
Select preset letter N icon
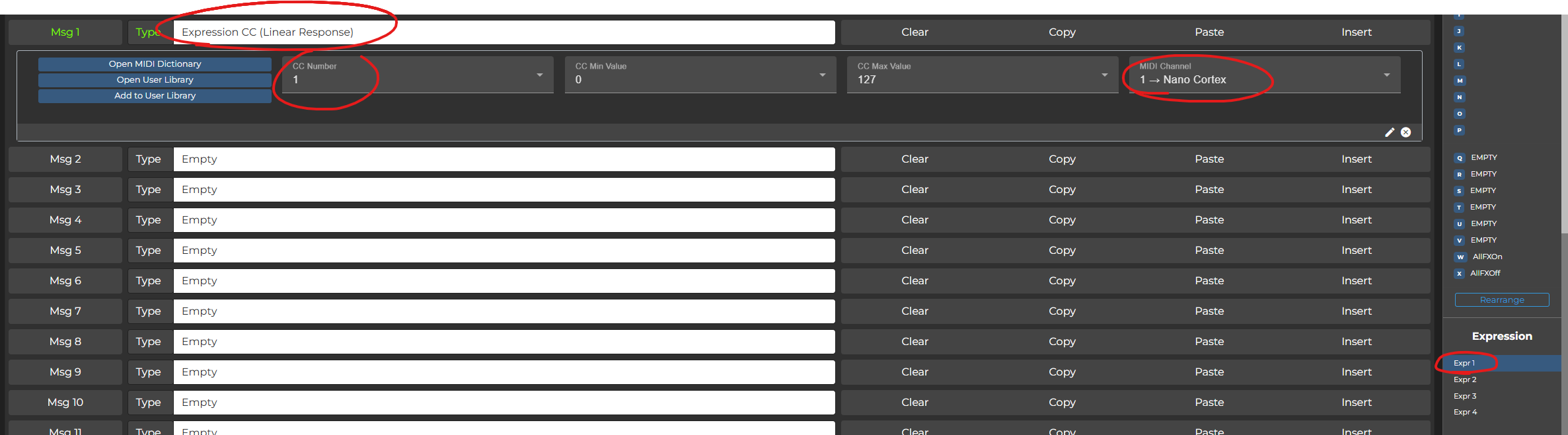point(1460,97)
